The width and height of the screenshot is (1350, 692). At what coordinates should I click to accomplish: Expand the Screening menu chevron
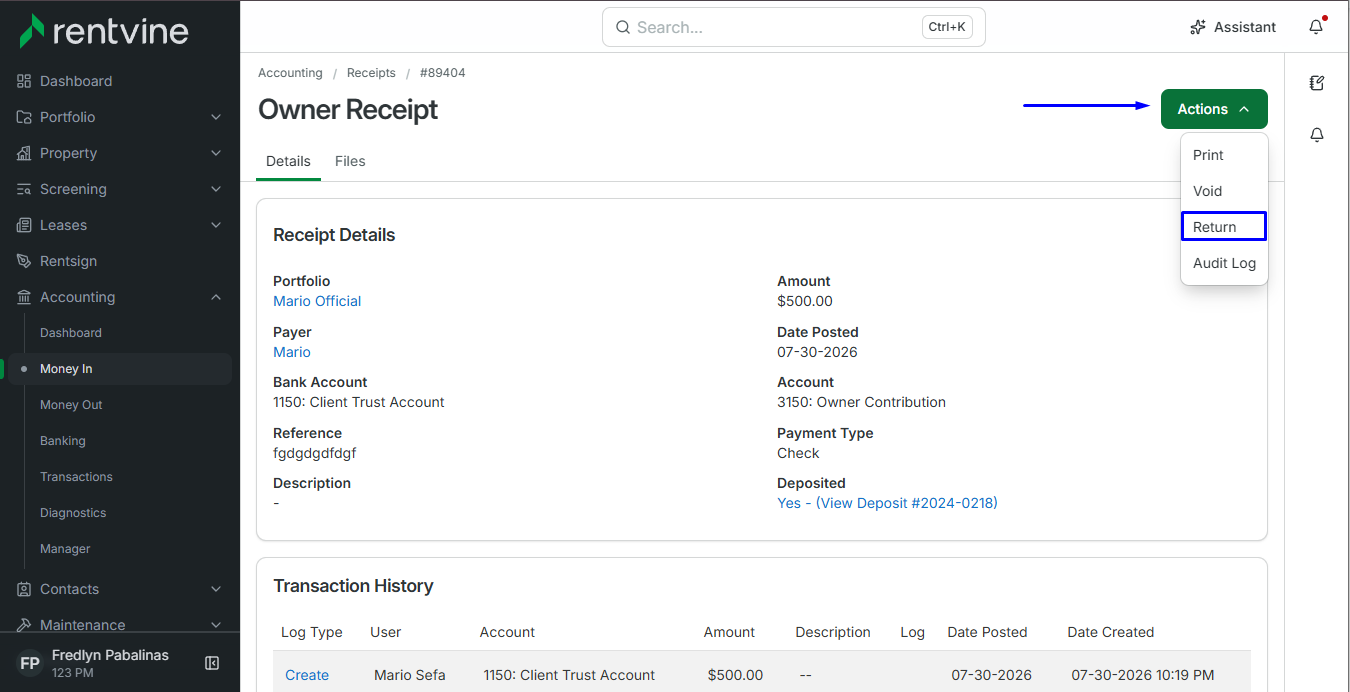click(x=216, y=189)
